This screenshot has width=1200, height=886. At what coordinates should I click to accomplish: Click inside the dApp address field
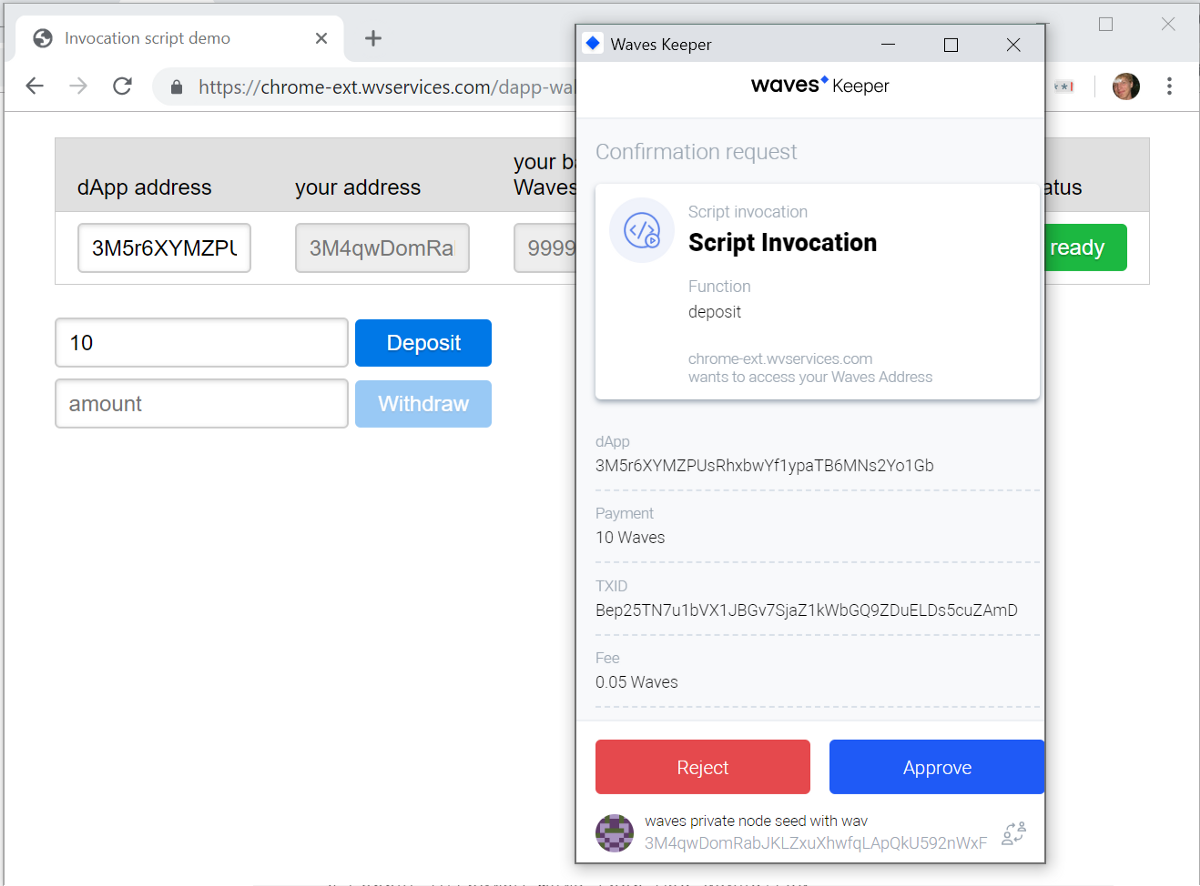[x=163, y=247]
